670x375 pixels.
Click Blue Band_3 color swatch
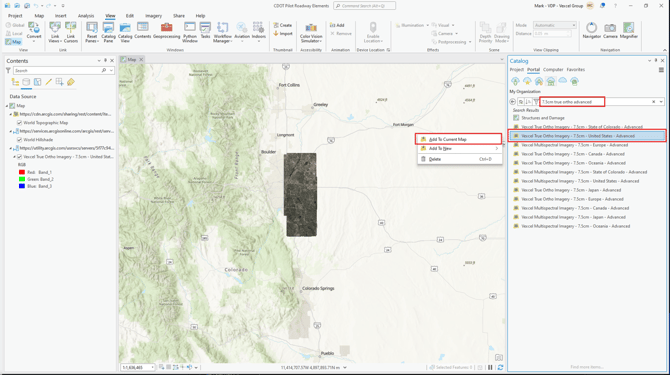(x=22, y=186)
